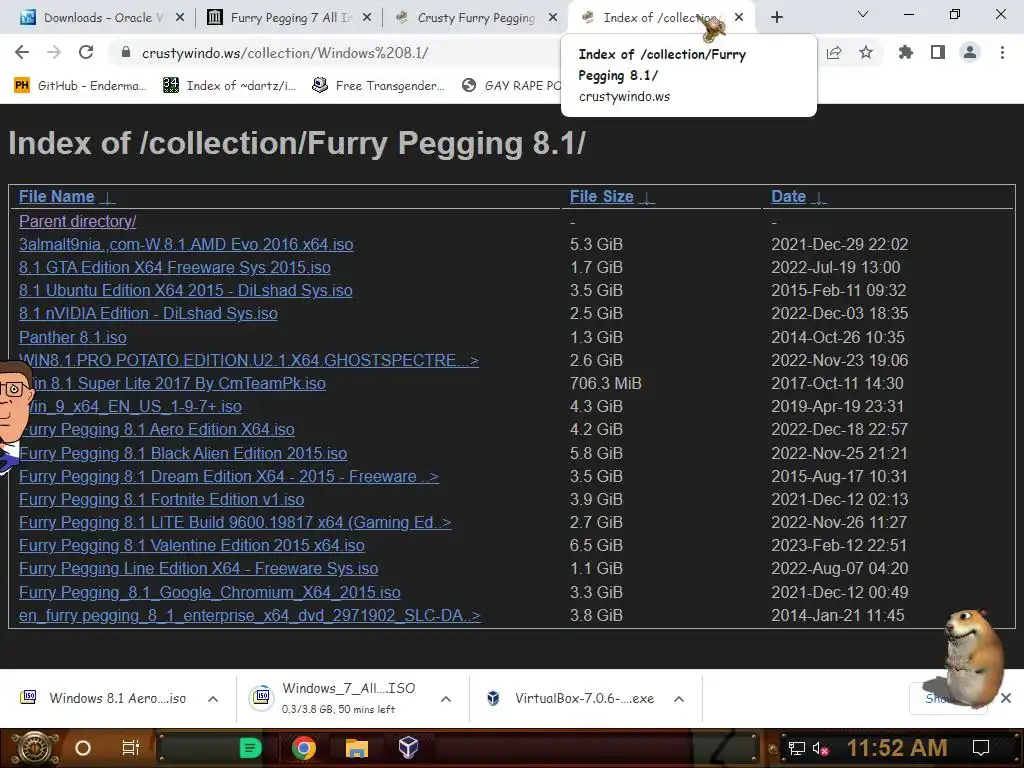Download Google Chromium X64 2015 iso
The image size is (1024, 768).
(210, 592)
